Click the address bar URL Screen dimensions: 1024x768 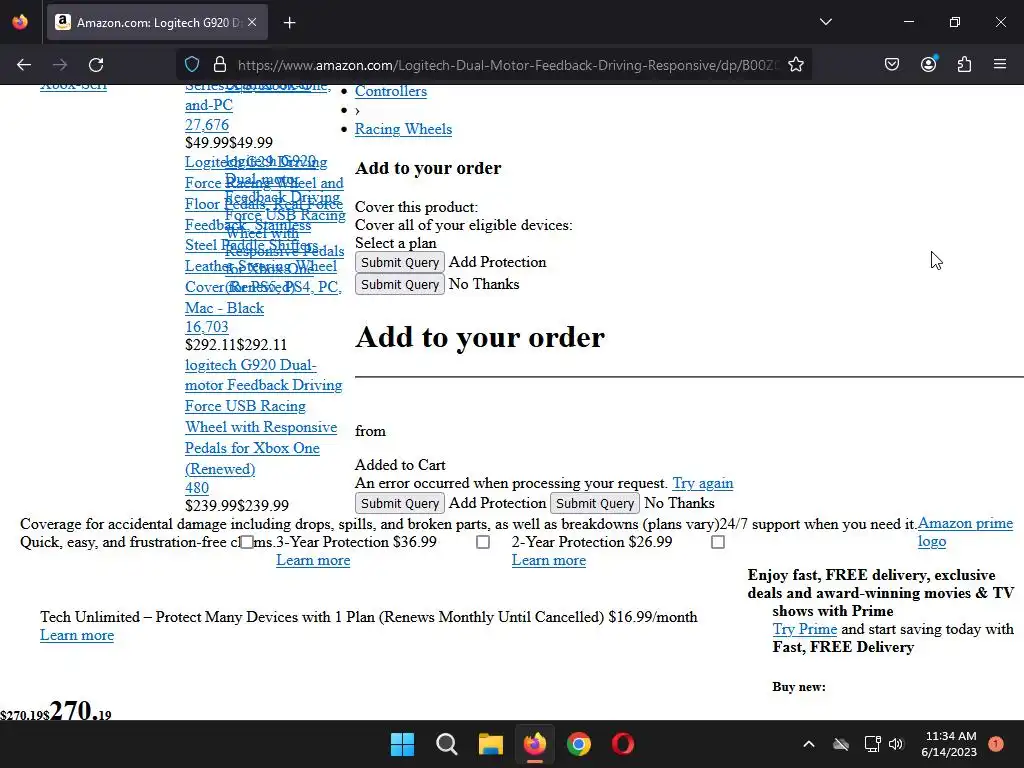508,65
